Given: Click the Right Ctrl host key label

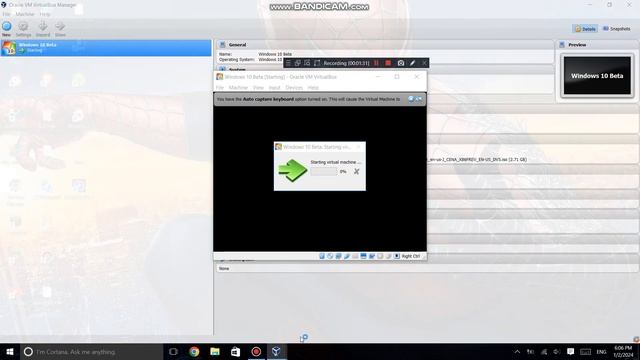Looking at the screenshot, I should click(x=411, y=256).
